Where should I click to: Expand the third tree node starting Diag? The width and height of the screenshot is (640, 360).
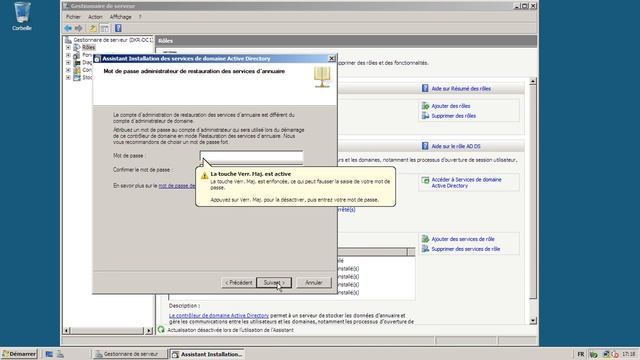point(68,62)
